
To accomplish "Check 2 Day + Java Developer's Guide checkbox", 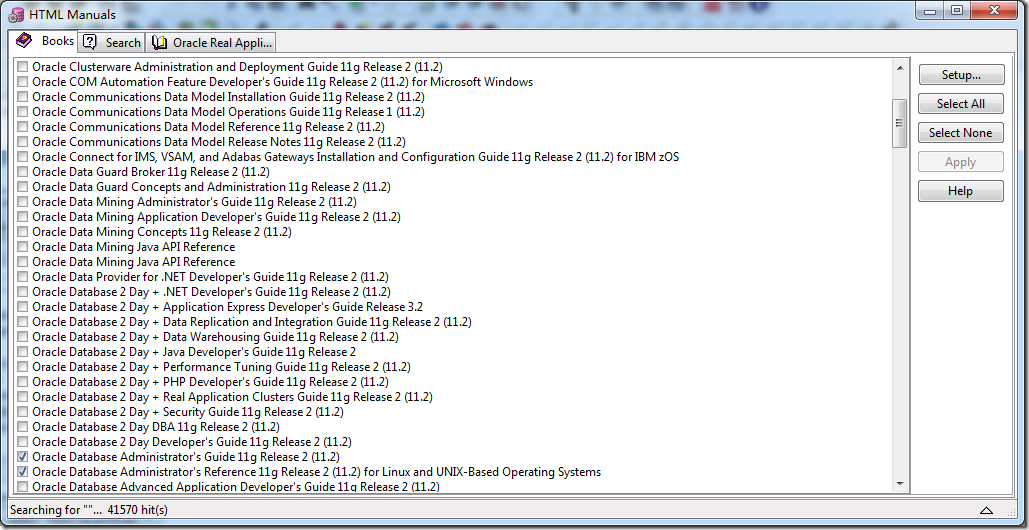I will point(23,352).
